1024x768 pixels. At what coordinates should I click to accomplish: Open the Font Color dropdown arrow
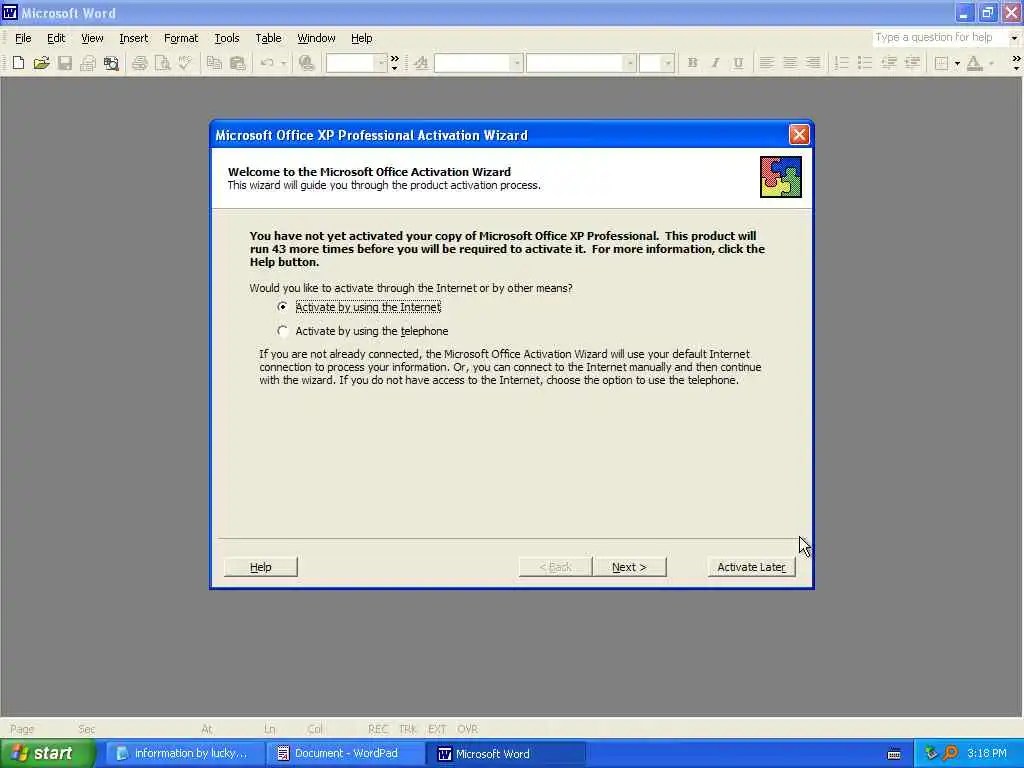click(991, 63)
